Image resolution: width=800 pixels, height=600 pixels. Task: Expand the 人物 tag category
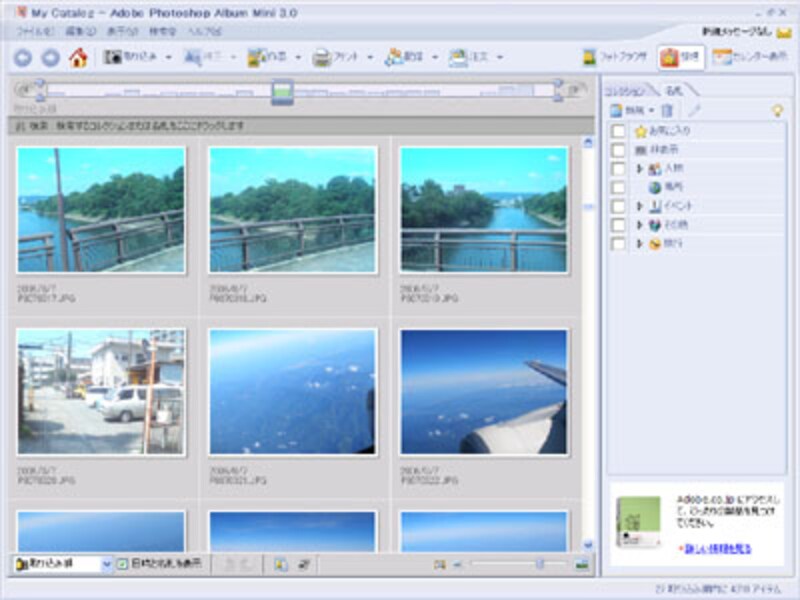[x=639, y=168]
